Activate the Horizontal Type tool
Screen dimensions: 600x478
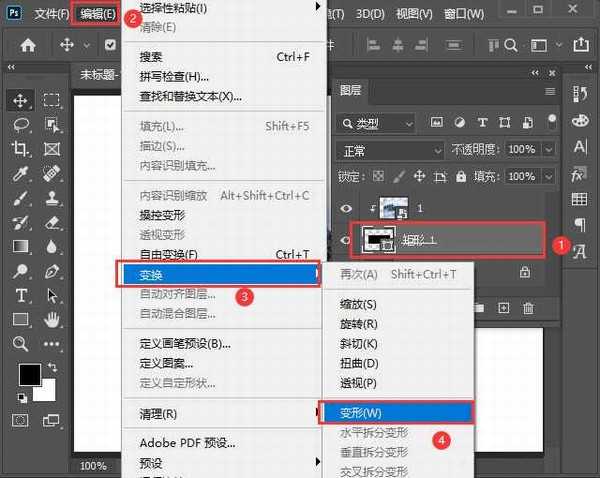(x=21, y=295)
